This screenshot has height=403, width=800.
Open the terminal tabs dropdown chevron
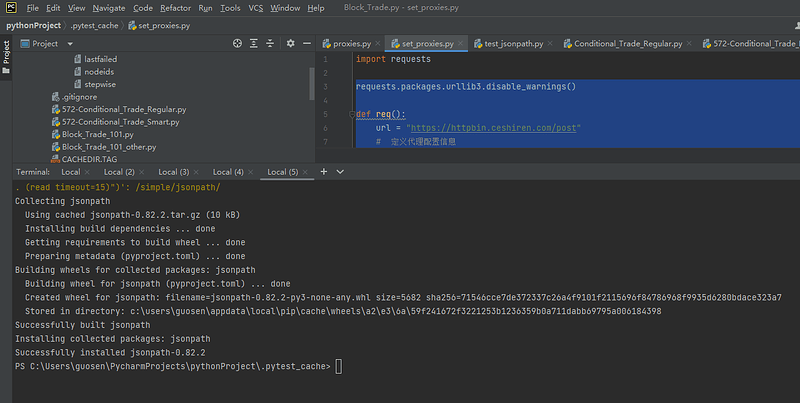(340, 171)
